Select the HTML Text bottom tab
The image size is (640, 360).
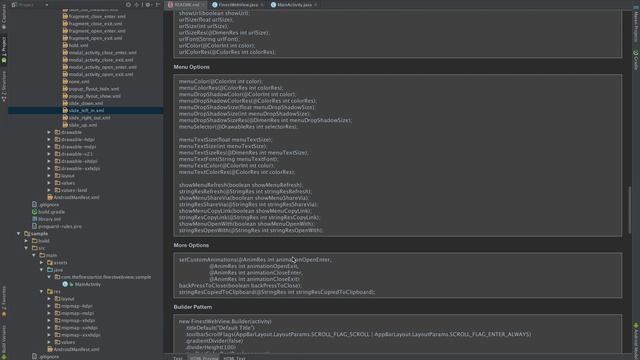click(235, 358)
